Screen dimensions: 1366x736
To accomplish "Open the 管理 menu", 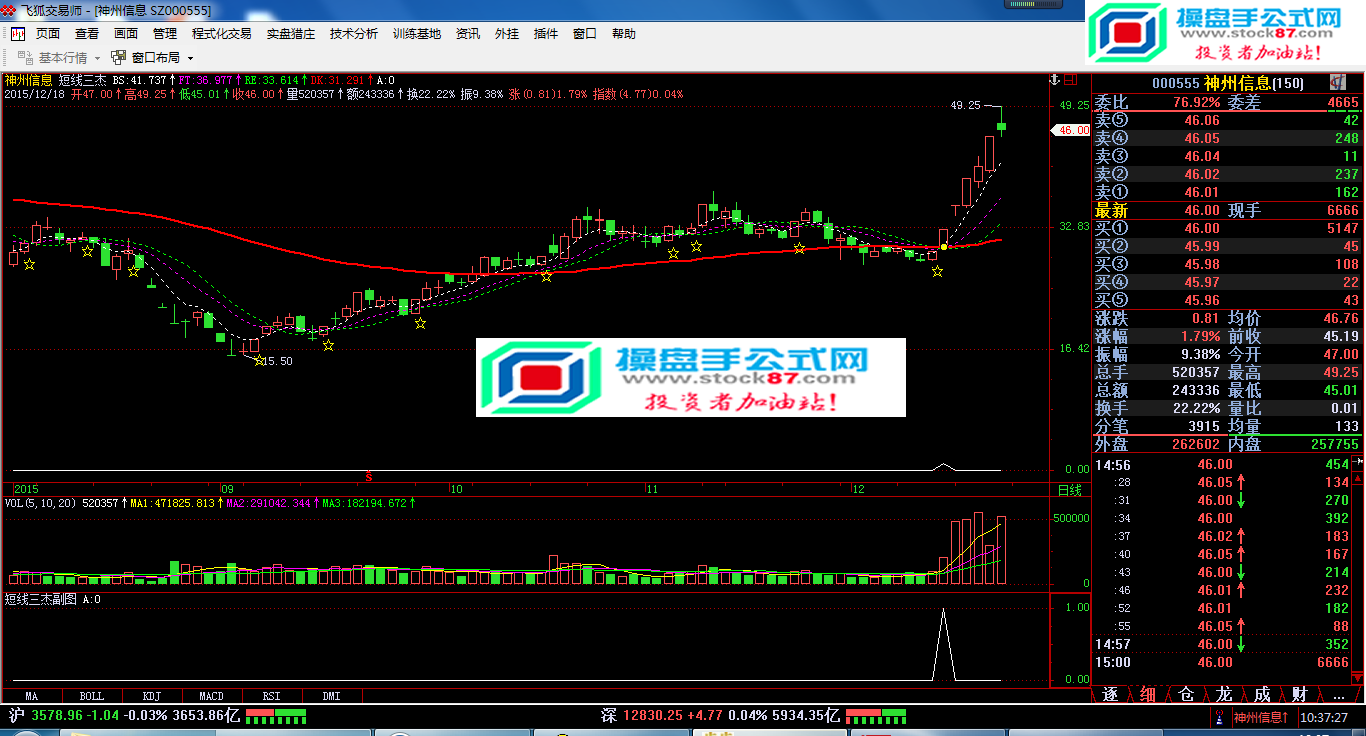I will (165, 34).
